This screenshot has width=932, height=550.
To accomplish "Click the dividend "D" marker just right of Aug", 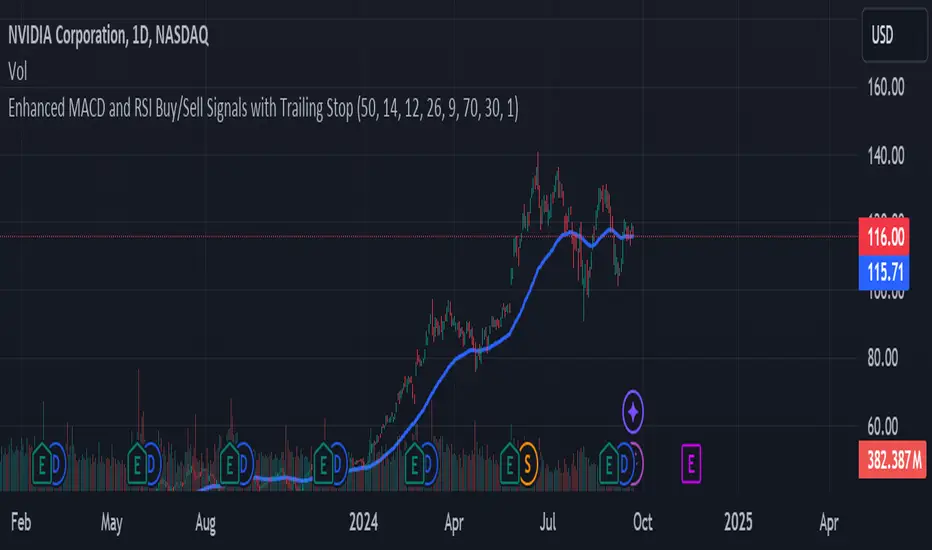I will click(x=243, y=463).
